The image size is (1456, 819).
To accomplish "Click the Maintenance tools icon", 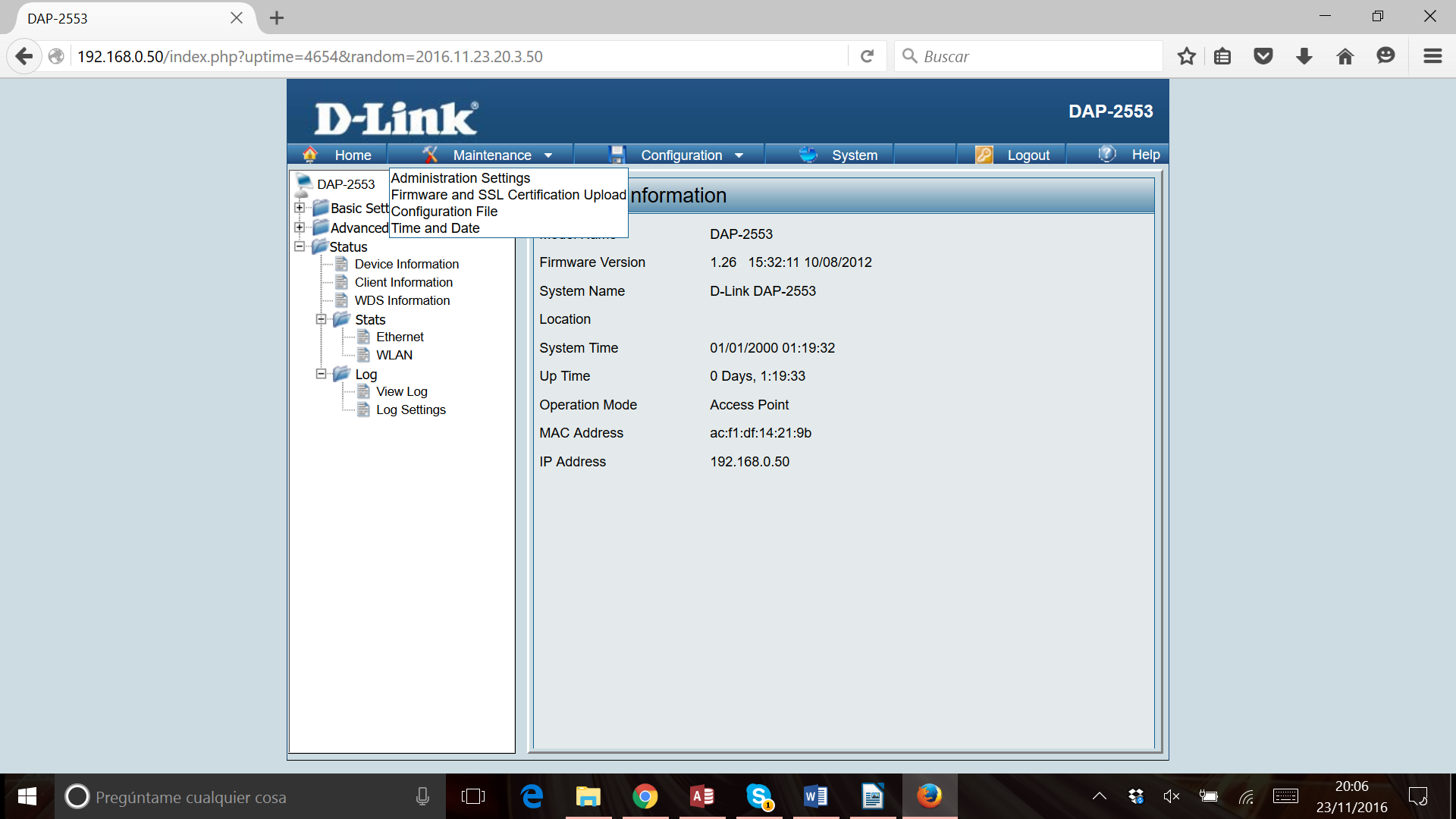I will pyautogui.click(x=430, y=155).
